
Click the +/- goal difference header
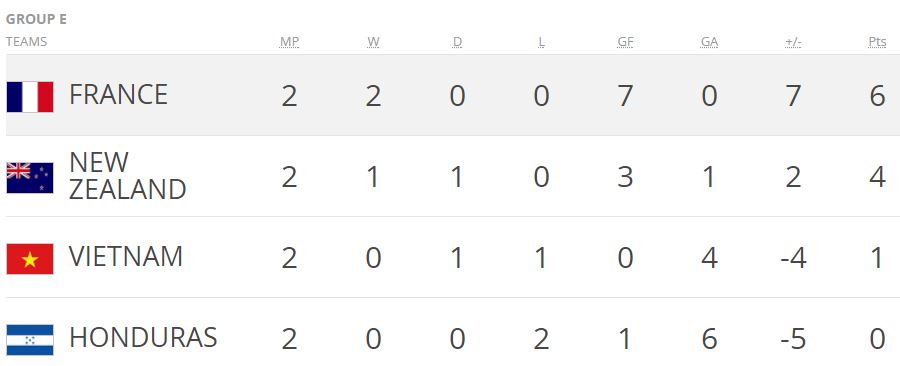pyautogui.click(x=793, y=42)
